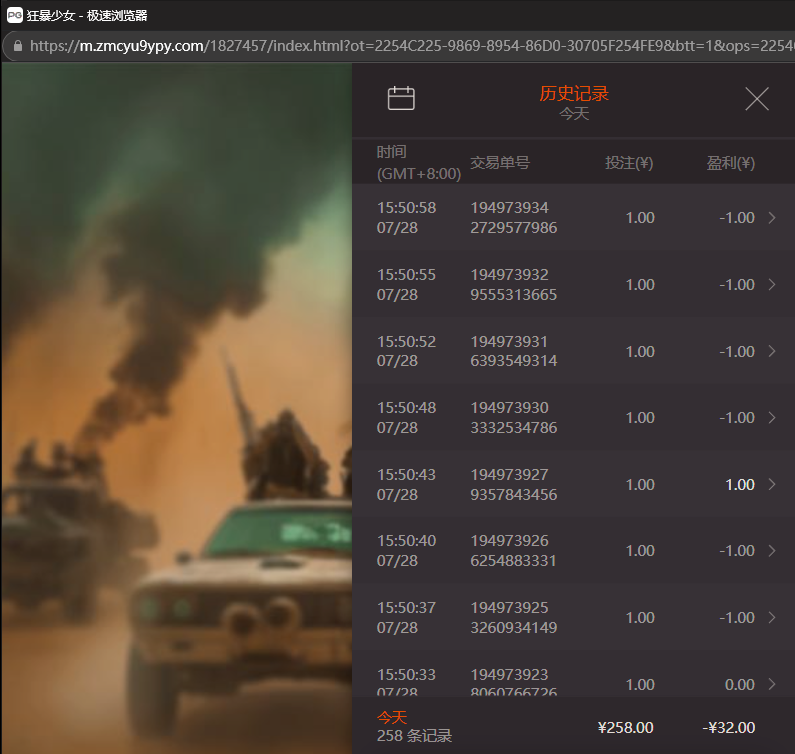Expand details for 15:50:52 record
Viewport: 795px width, 754px height.
pyautogui.click(x=771, y=351)
